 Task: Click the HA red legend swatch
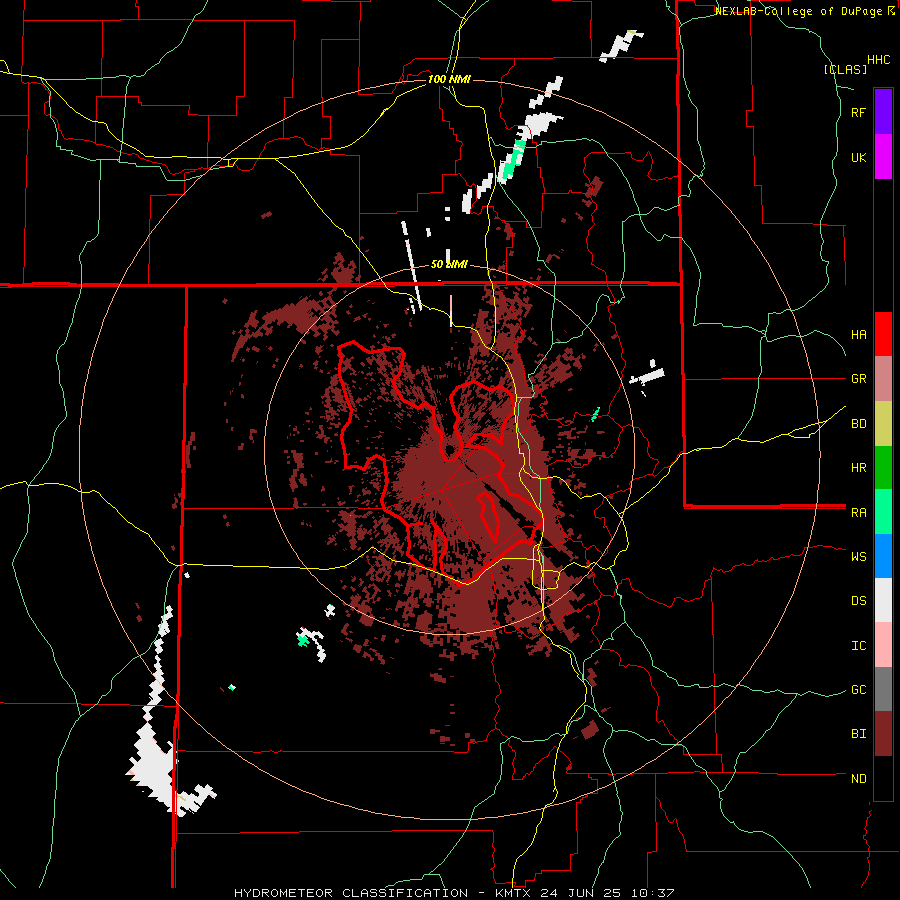[x=883, y=334]
